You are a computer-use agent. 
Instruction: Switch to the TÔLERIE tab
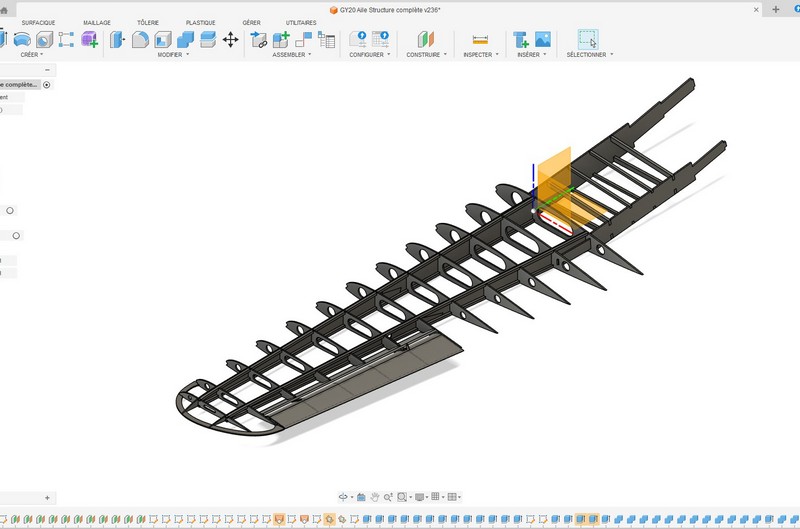pyautogui.click(x=148, y=22)
